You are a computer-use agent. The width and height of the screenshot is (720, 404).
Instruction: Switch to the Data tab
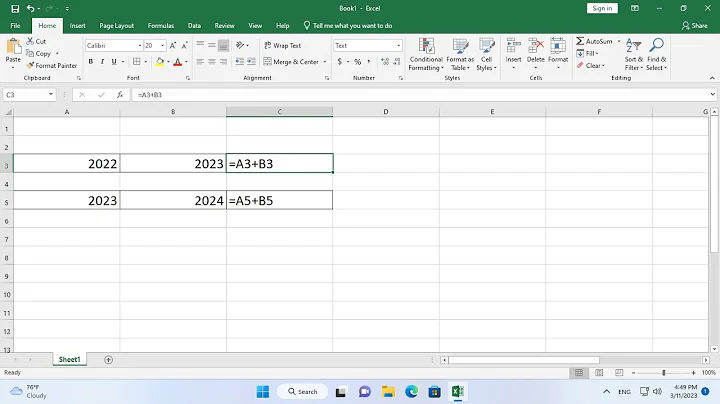194,26
